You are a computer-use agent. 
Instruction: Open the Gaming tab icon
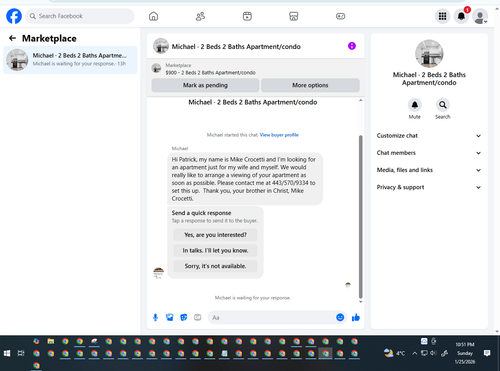[x=340, y=16]
